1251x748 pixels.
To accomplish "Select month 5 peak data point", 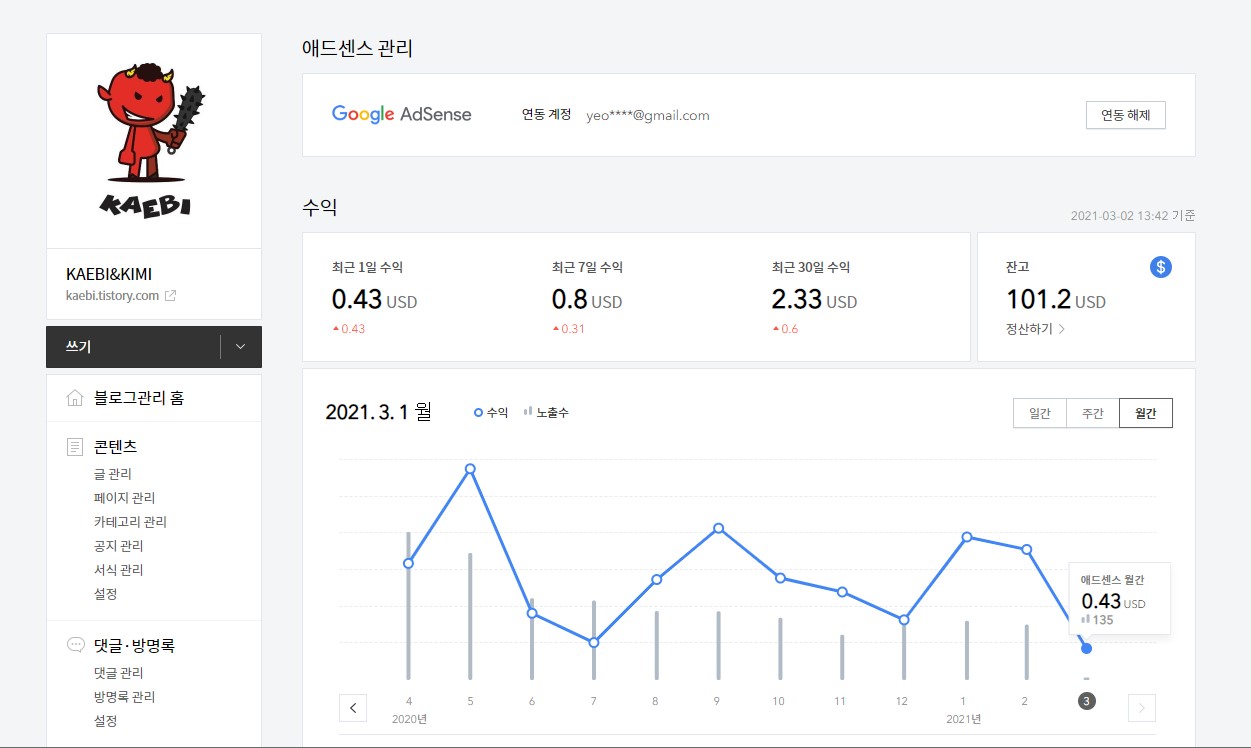I will click(x=470, y=469).
